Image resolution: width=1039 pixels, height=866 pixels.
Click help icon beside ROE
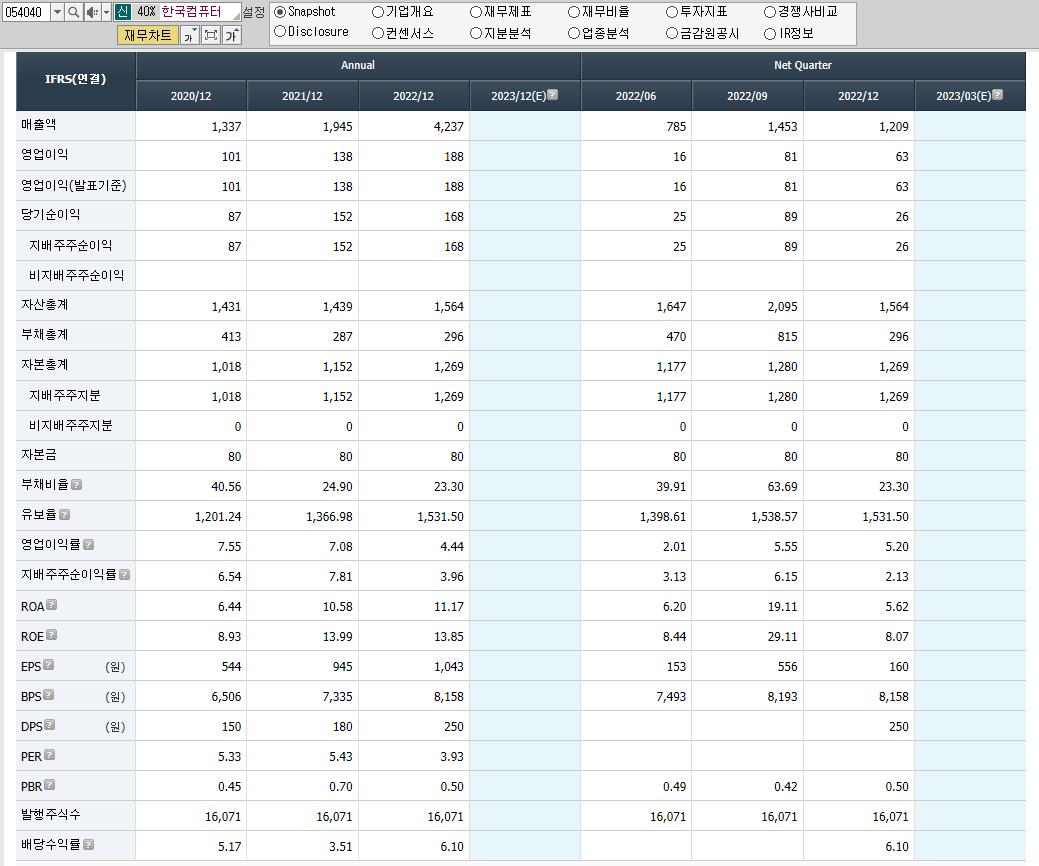click(52, 634)
